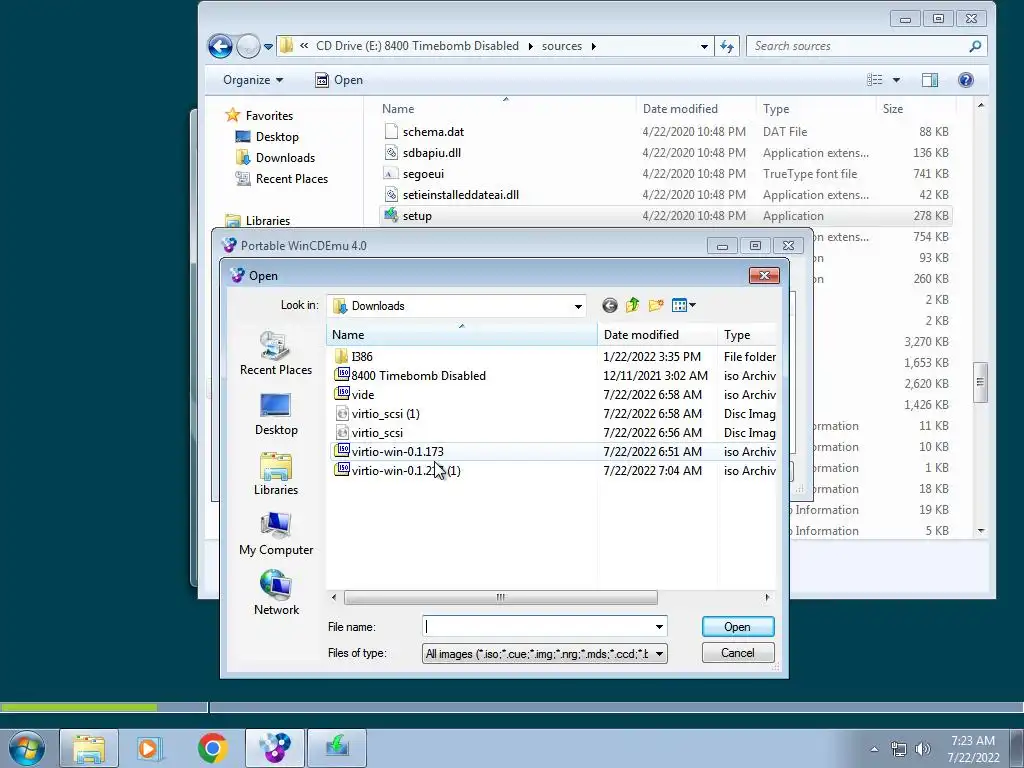The height and width of the screenshot is (768, 1024).
Task: Select Recent Places in Open dialog sidebar
Action: (276, 353)
